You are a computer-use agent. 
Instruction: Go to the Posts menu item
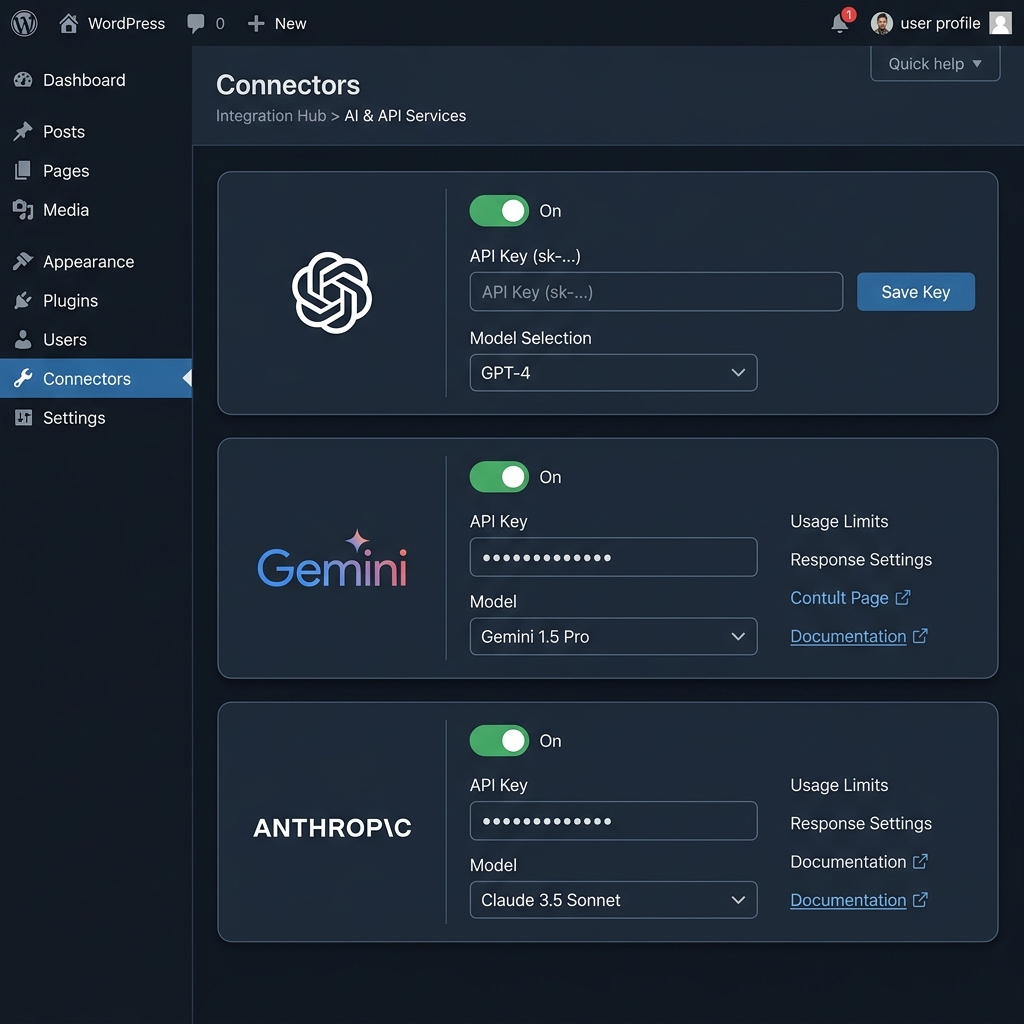click(96, 131)
